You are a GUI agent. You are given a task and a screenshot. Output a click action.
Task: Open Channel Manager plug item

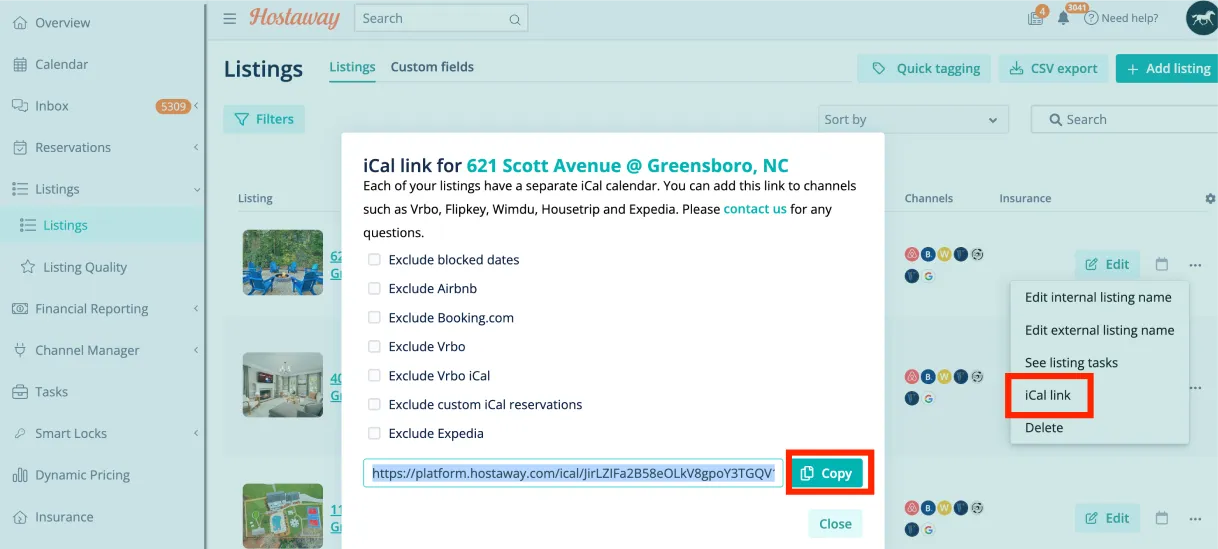pos(76,350)
